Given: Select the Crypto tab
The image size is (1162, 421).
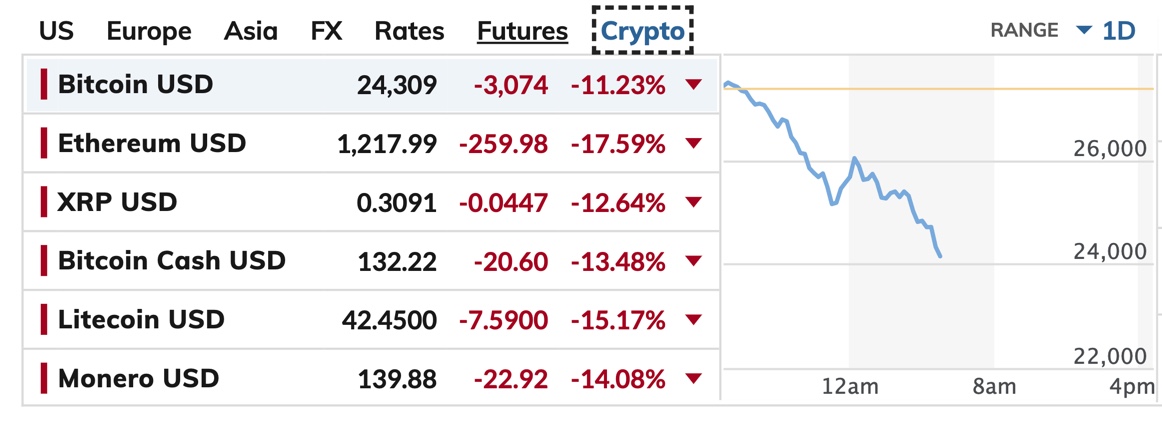Looking at the screenshot, I should click(x=643, y=31).
